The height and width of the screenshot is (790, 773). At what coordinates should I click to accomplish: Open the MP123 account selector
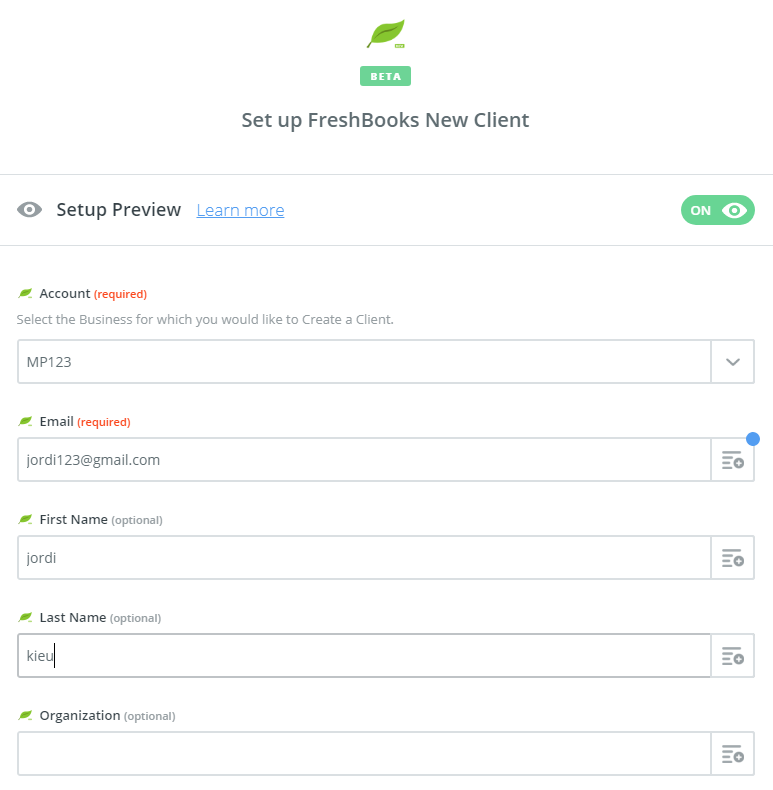[x=364, y=362]
